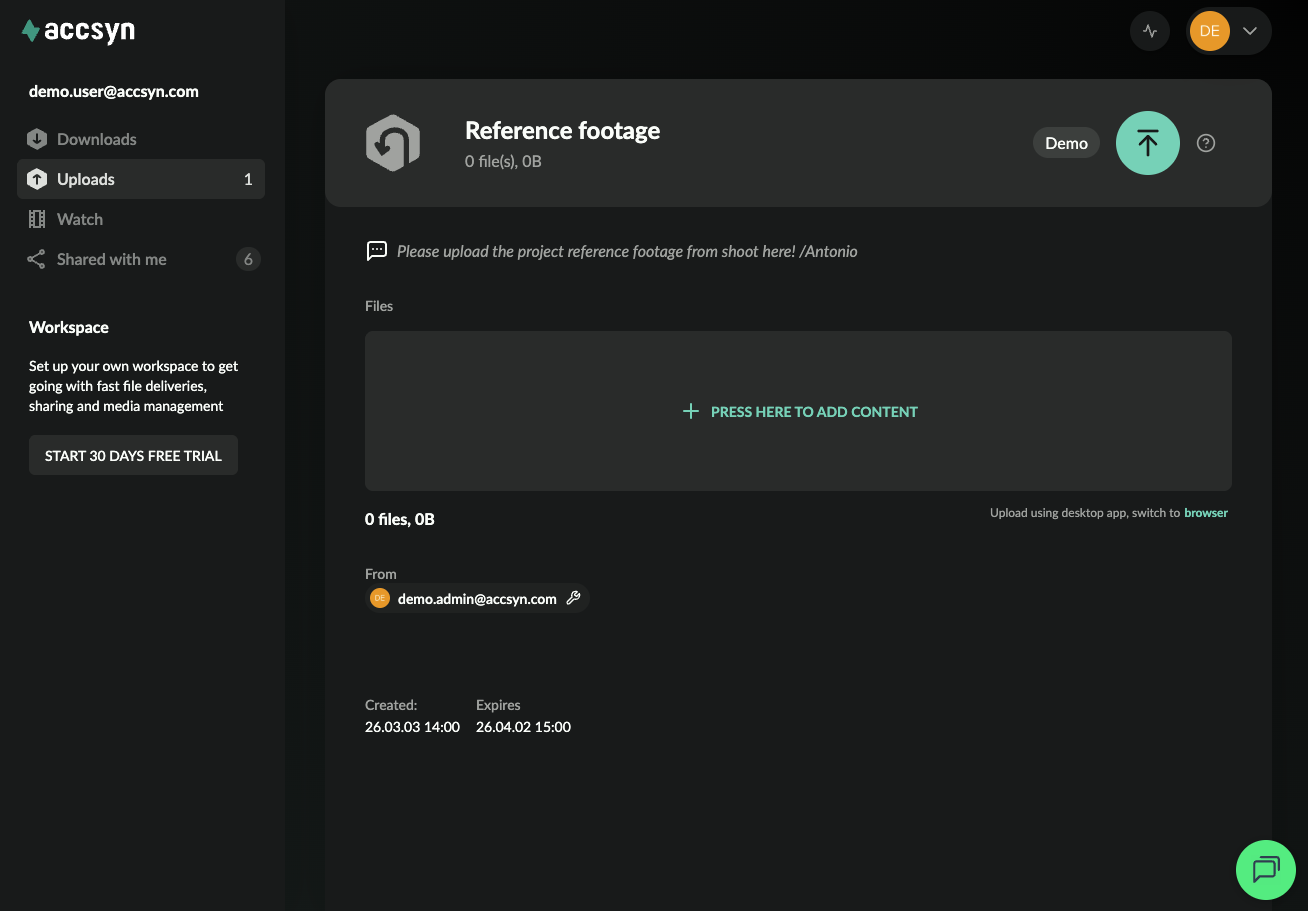Screen dimensions: 1308x911
Task: Start the 30 days free trial
Action: point(133,455)
